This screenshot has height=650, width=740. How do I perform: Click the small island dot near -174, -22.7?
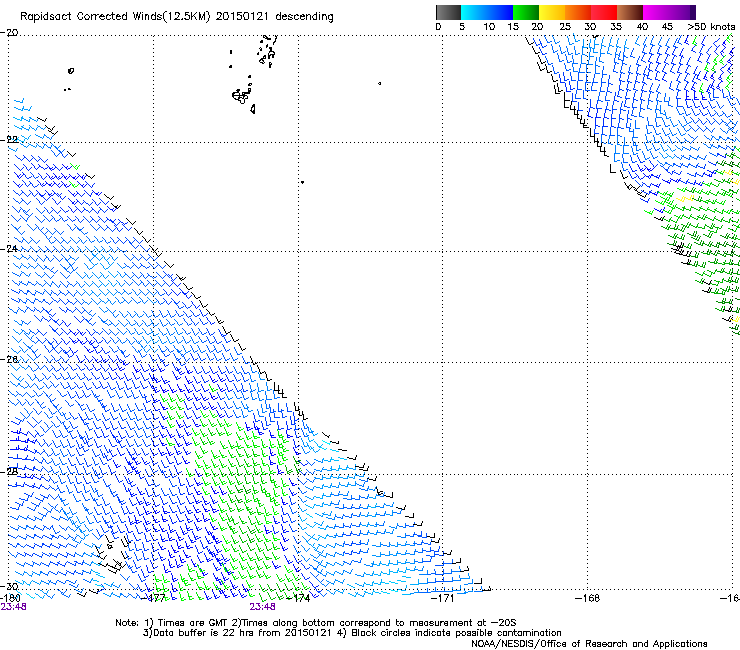(x=302, y=182)
